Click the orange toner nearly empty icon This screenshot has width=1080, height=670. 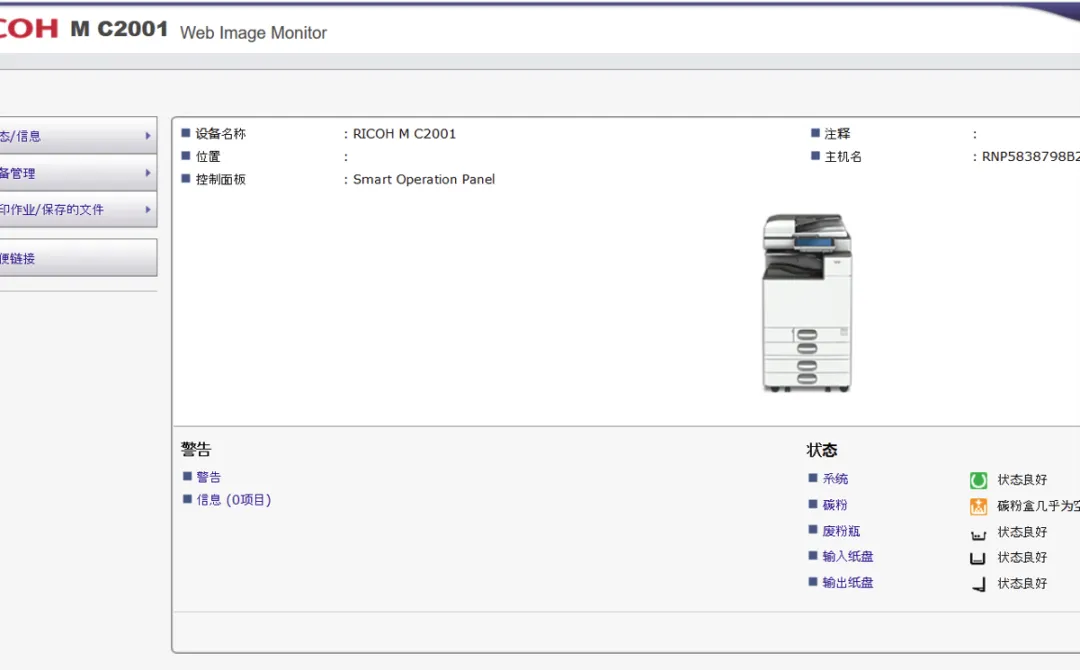(978, 506)
